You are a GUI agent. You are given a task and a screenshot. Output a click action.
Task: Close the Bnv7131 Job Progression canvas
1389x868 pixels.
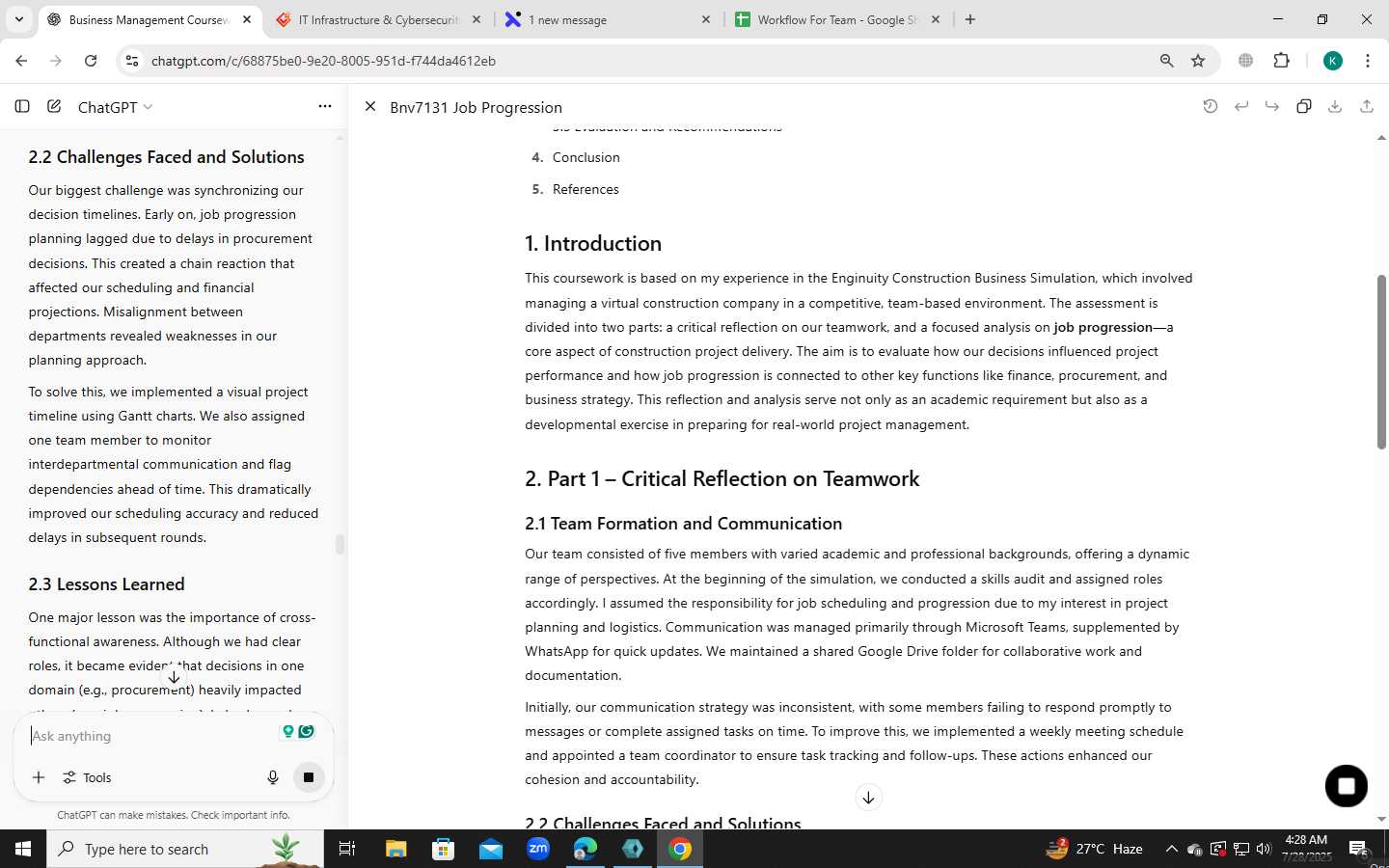(x=369, y=106)
